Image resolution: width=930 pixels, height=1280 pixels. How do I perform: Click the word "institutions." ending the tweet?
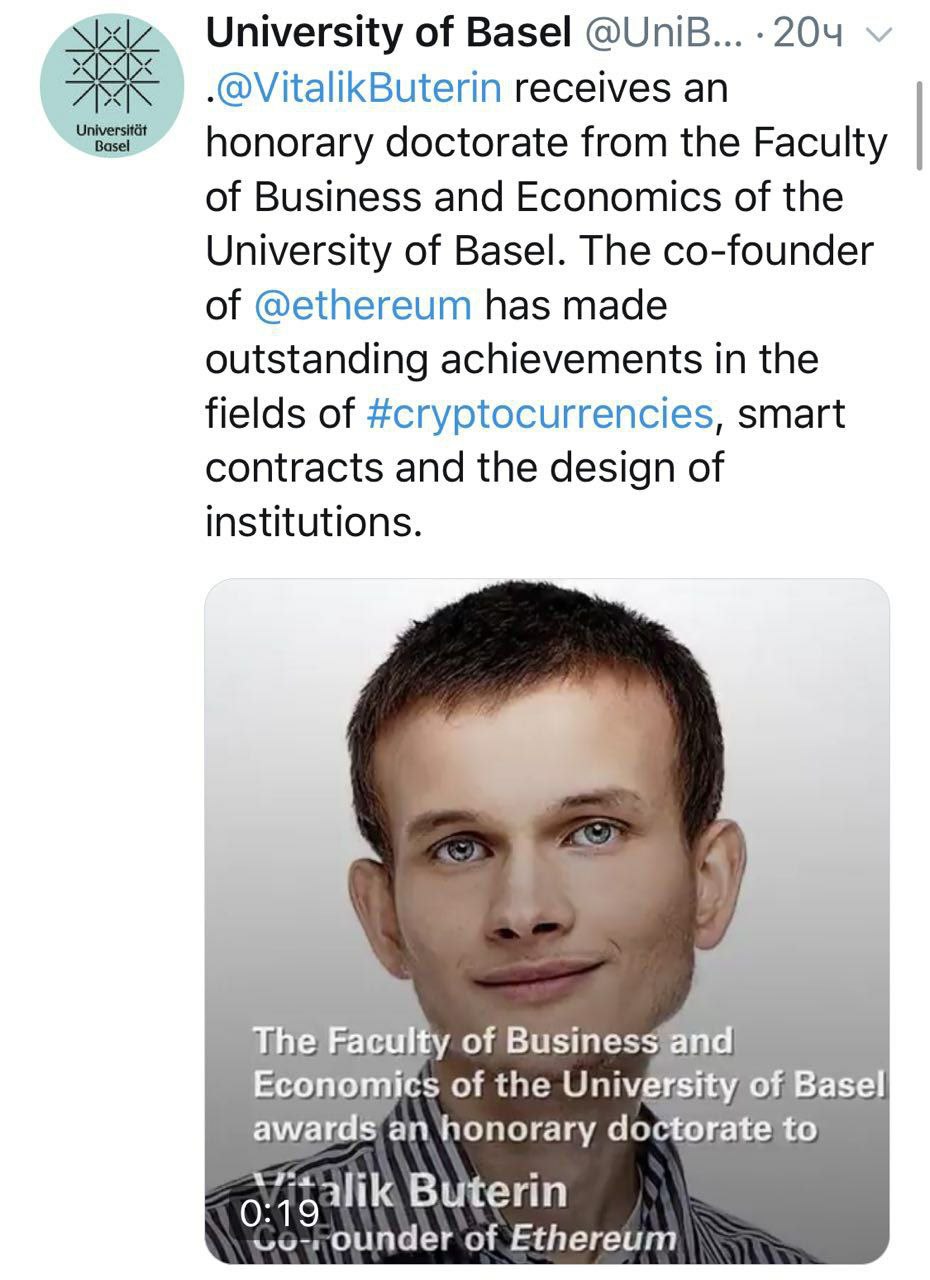314,520
